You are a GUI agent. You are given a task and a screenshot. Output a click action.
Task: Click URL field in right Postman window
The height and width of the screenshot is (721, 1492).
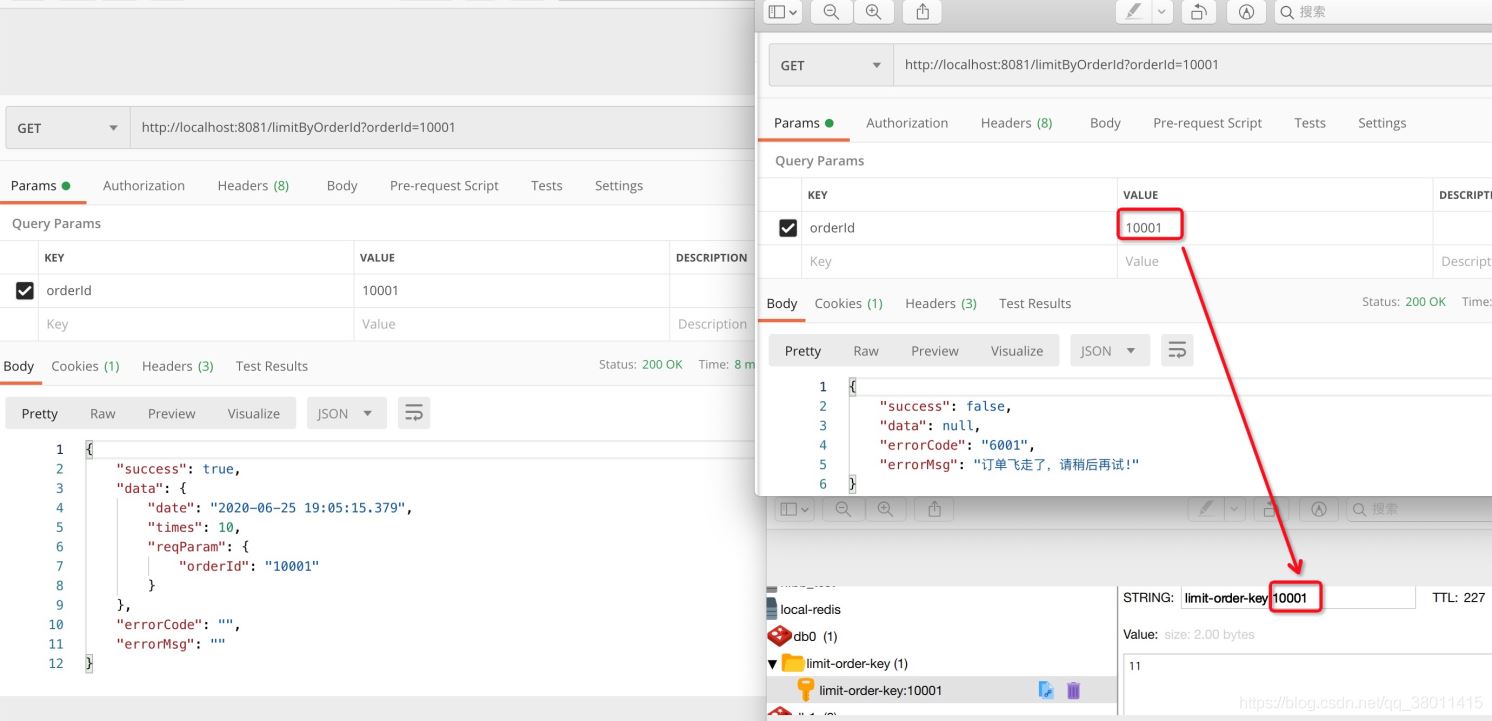click(1192, 65)
